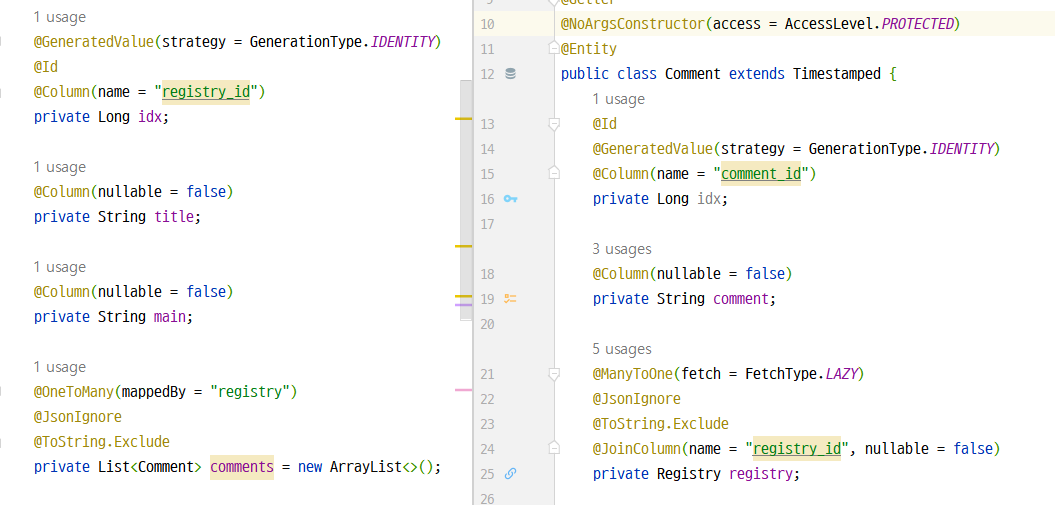Click the PROTECTED access level constant

pyautogui.click(x=917, y=24)
